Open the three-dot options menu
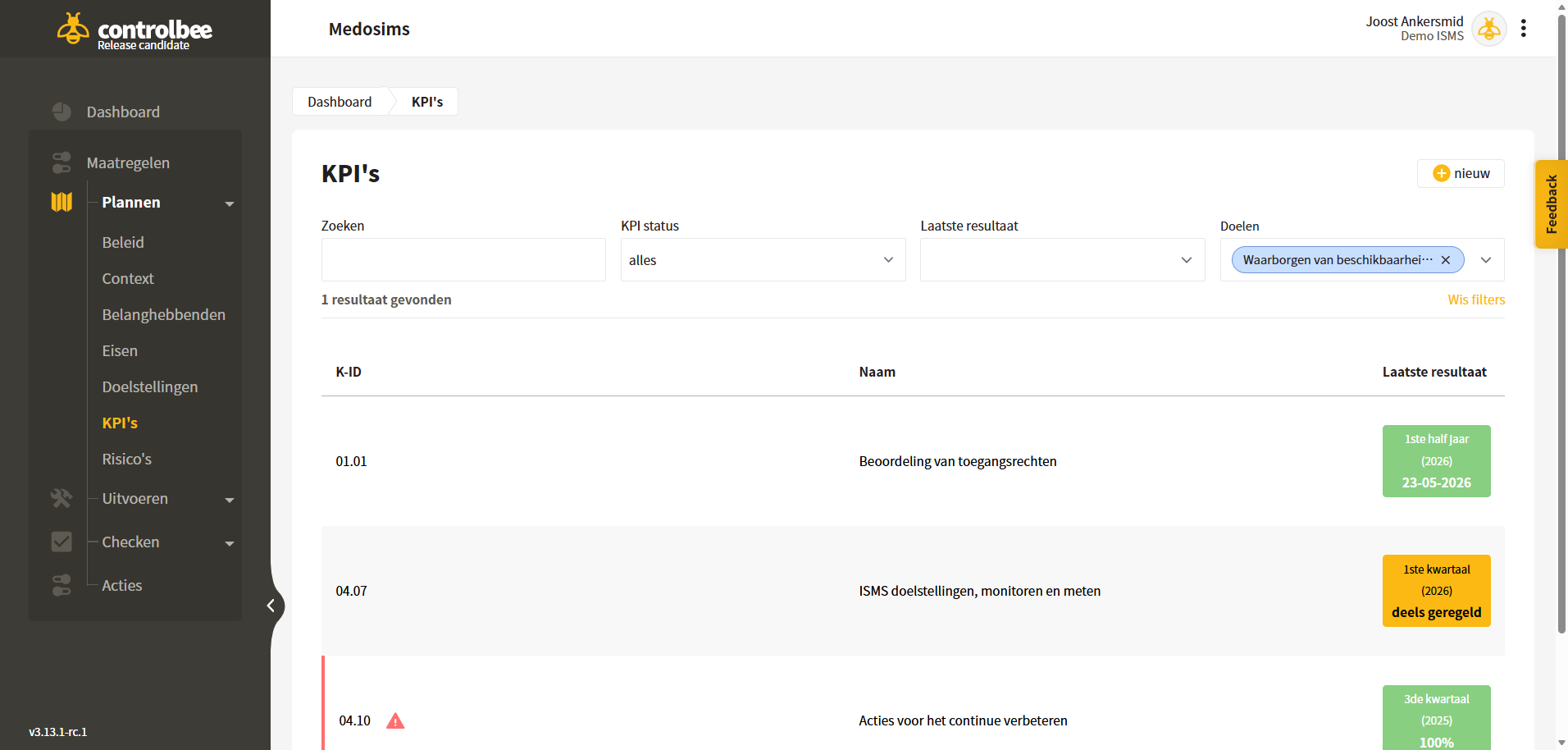Image resolution: width=1568 pixels, height=750 pixels. coord(1524,28)
